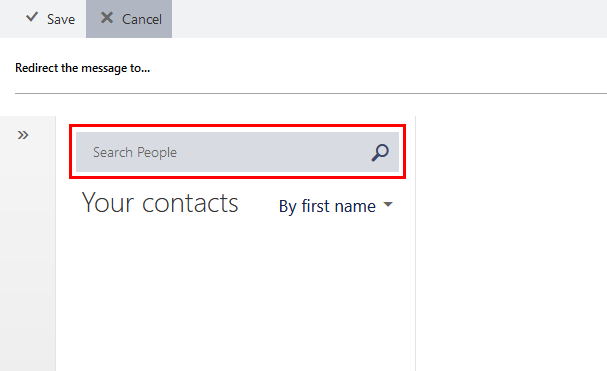607x371 pixels.
Task: Click the Search People placeholder text
Action: pyautogui.click(x=135, y=153)
